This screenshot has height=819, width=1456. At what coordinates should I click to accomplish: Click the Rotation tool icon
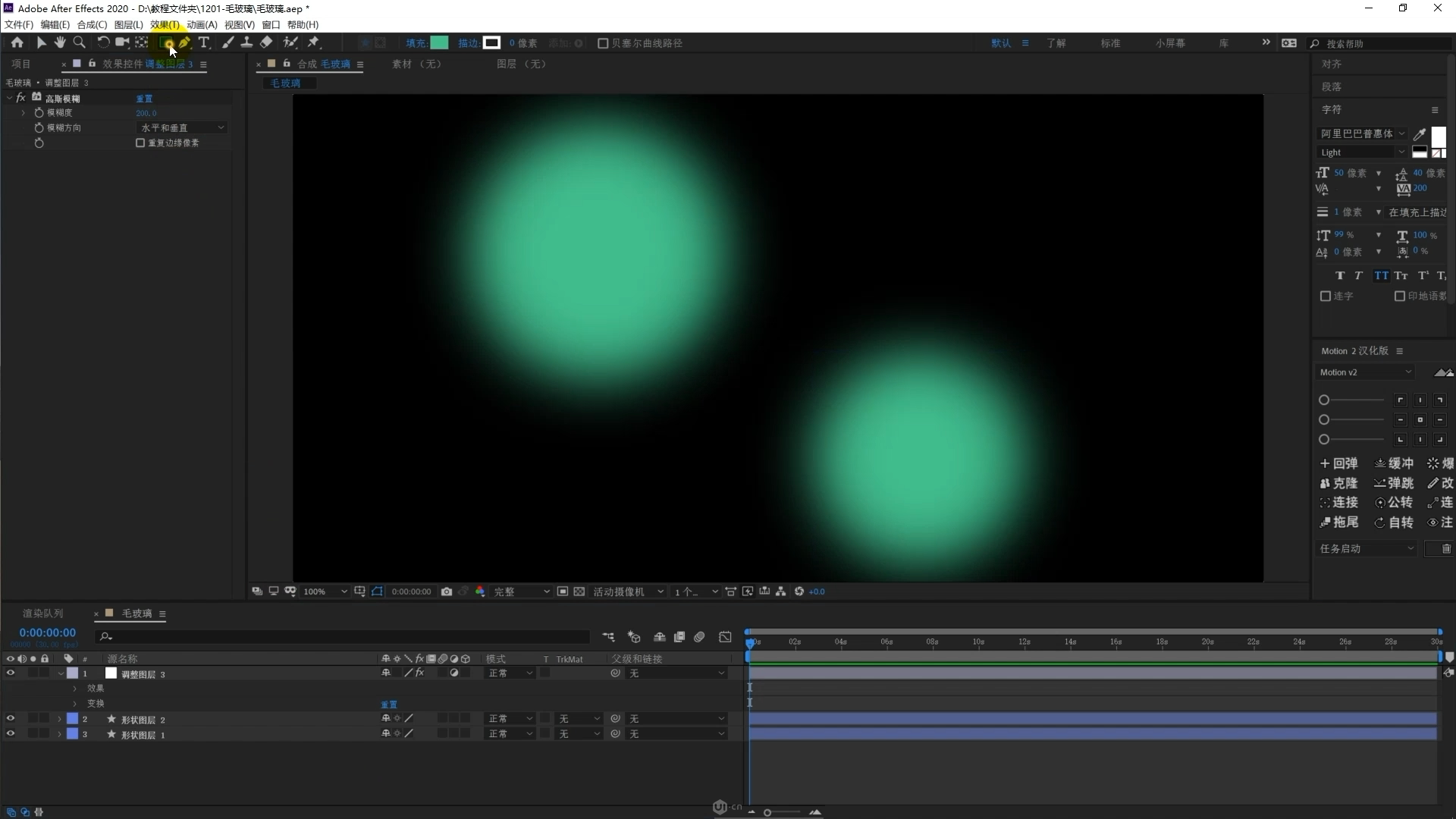(x=101, y=42)
